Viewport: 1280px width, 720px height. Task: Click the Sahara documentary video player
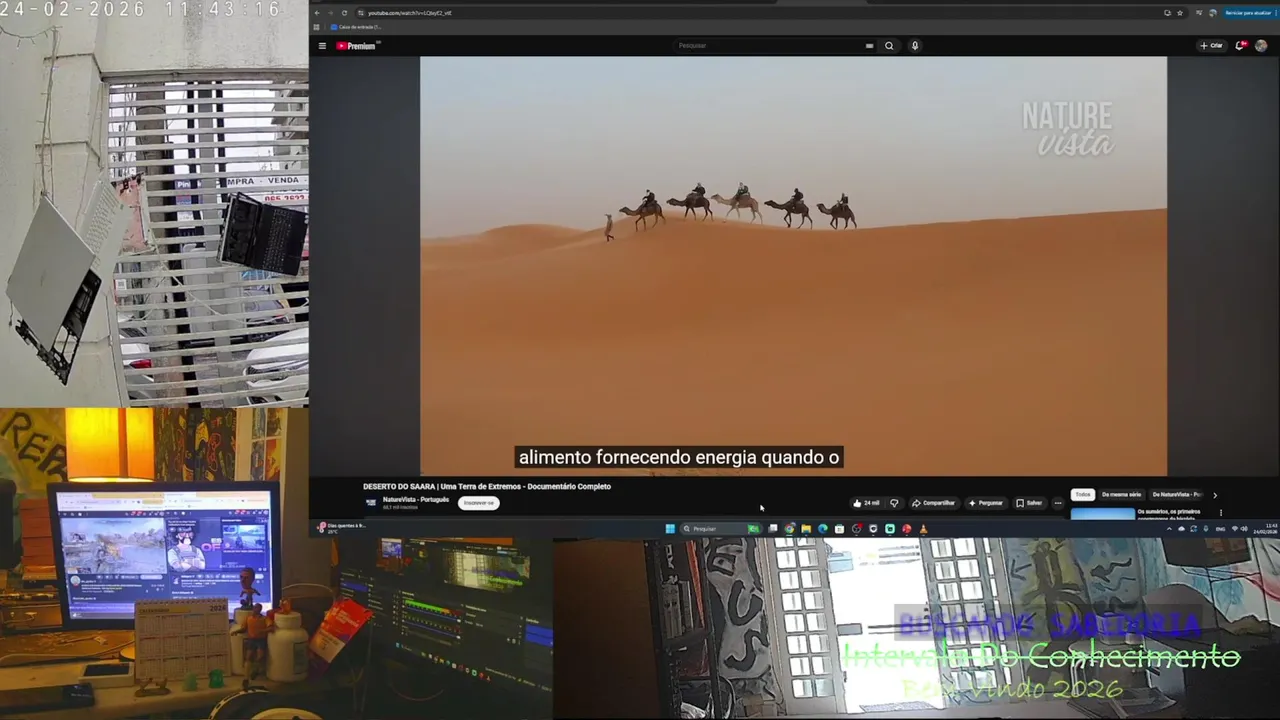tap(793, 266)
